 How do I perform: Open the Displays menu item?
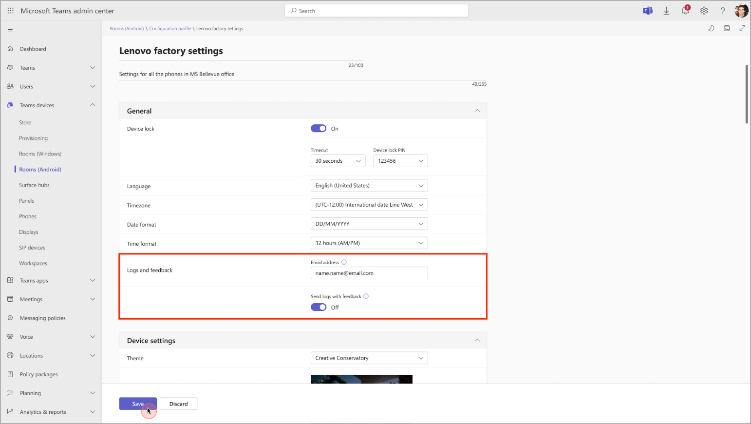(x=29, y=232)
